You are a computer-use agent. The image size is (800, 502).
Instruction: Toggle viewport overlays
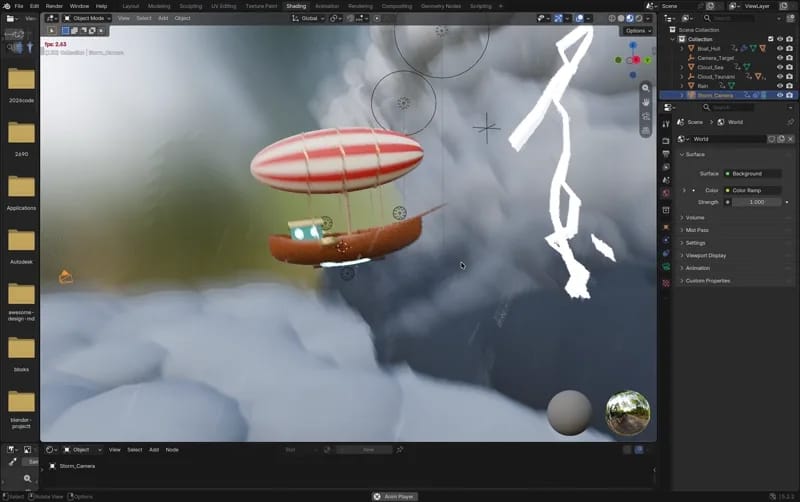579,18
